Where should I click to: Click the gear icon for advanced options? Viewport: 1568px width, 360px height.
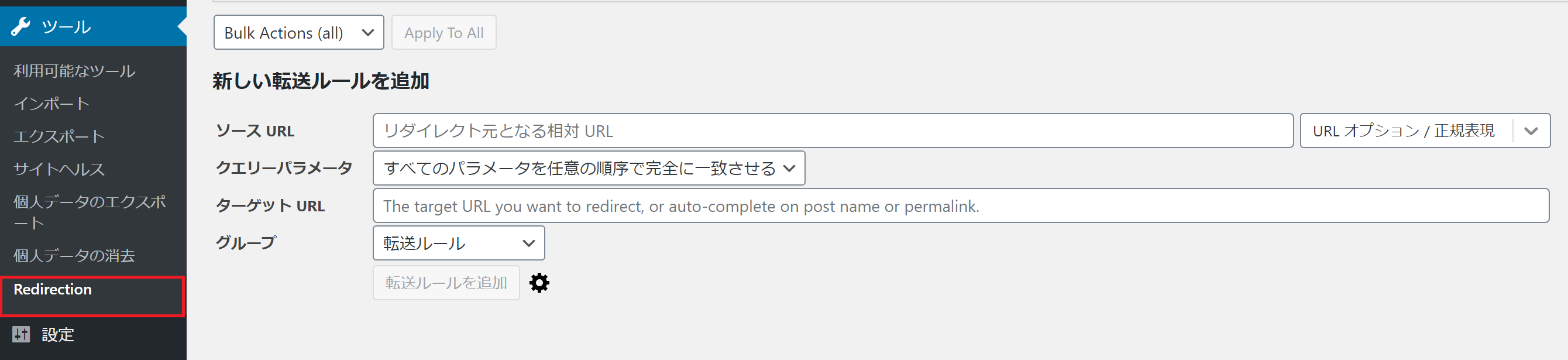coord(539,283)
